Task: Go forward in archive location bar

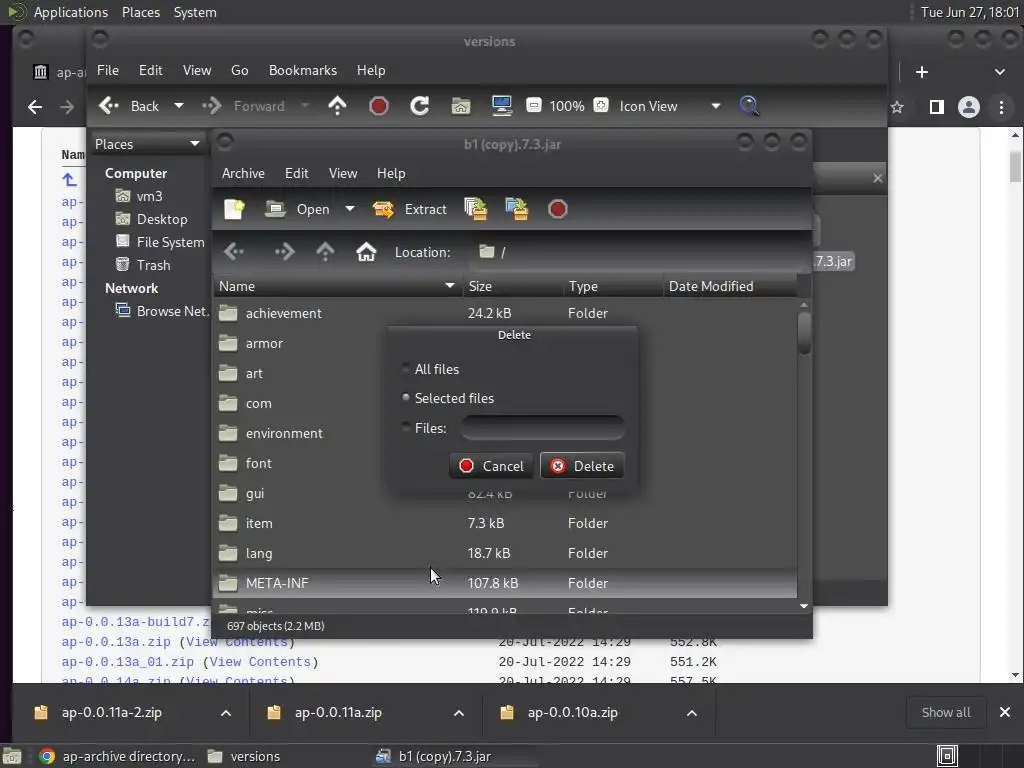Action: (284, 251)
